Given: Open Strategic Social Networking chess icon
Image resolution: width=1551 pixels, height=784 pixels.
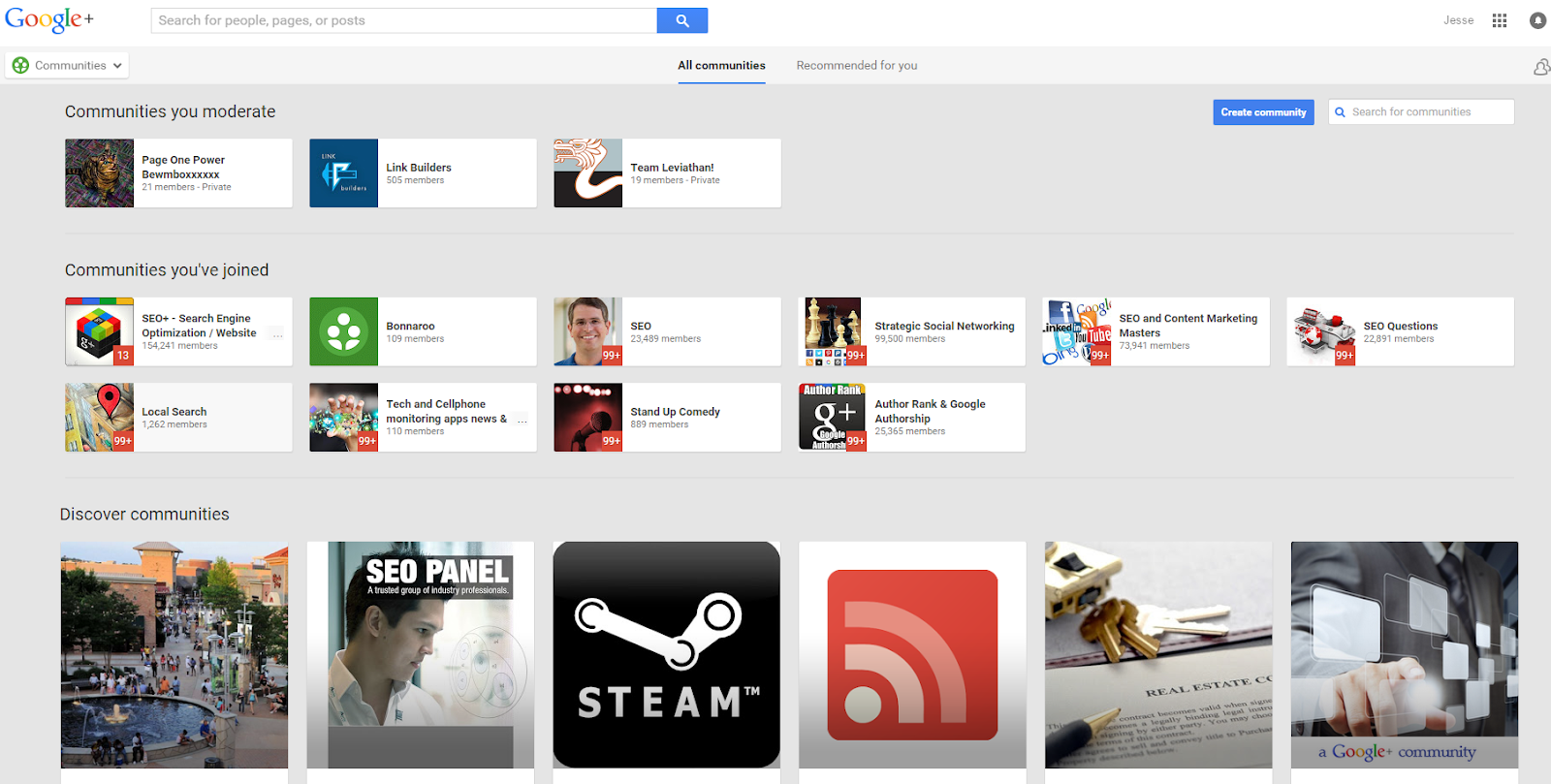Looking at the screenshot, I should [x=832, y=331].
